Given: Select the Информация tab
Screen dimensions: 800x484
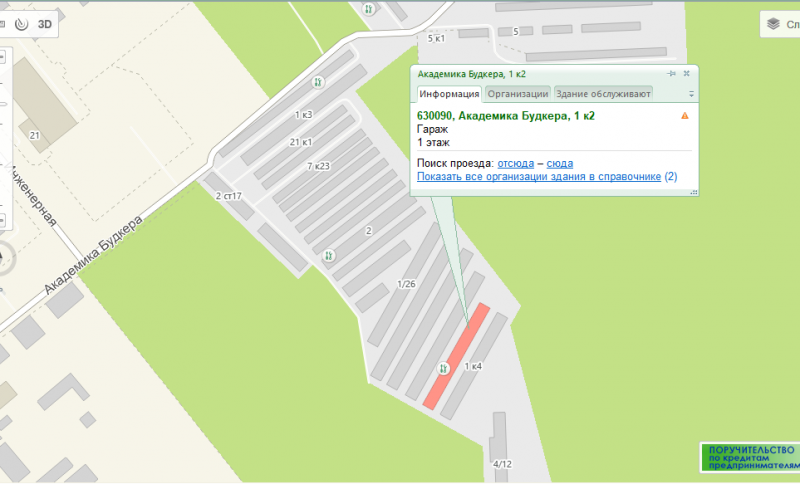Looking at the screenshot, I should coord(449,94).
